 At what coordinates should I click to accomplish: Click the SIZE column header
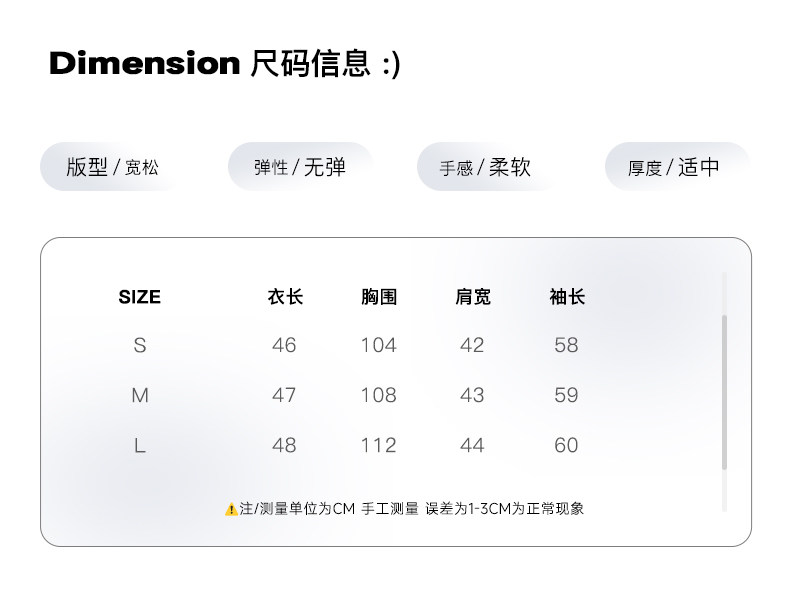click(x=139, y=297)
